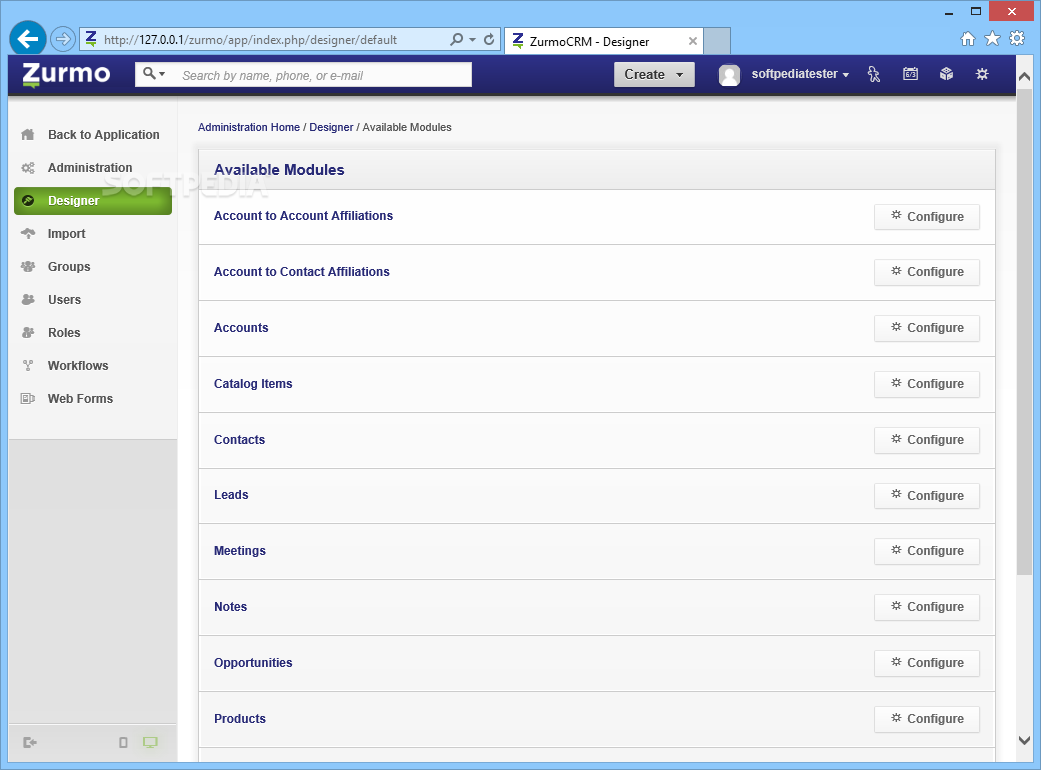The height and width of the screenshot is (770, 1041).
Task: Click the branch icon beside Workflows
Action: tap(28, 366)
